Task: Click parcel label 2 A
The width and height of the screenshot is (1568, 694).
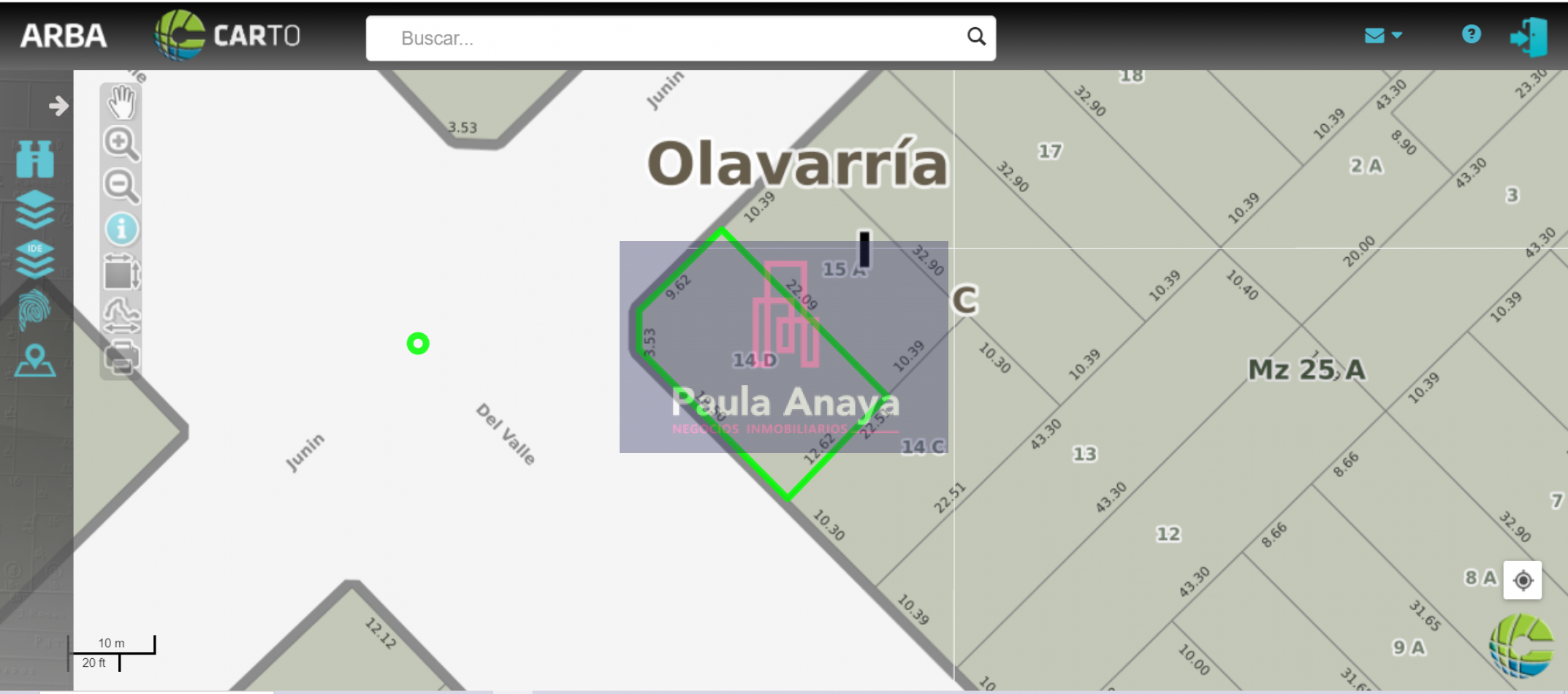Action: click(1366, 166)
